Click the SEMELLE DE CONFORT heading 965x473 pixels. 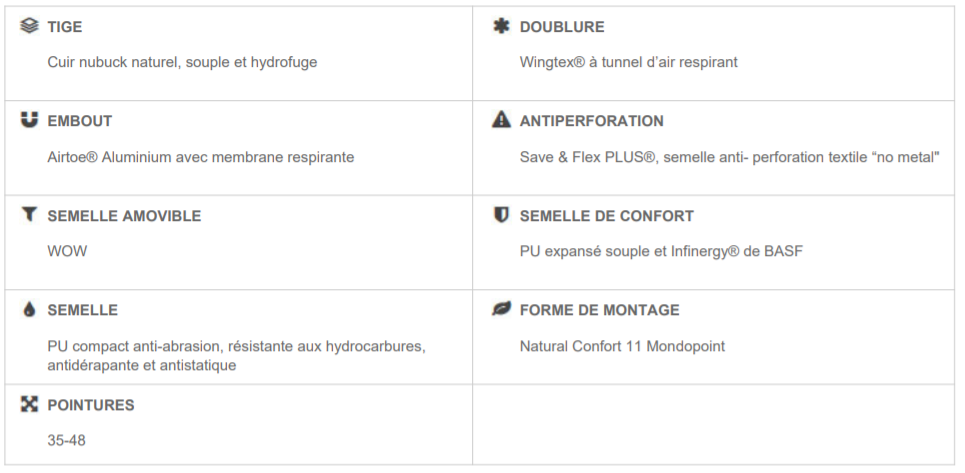[x=606, y=216]
